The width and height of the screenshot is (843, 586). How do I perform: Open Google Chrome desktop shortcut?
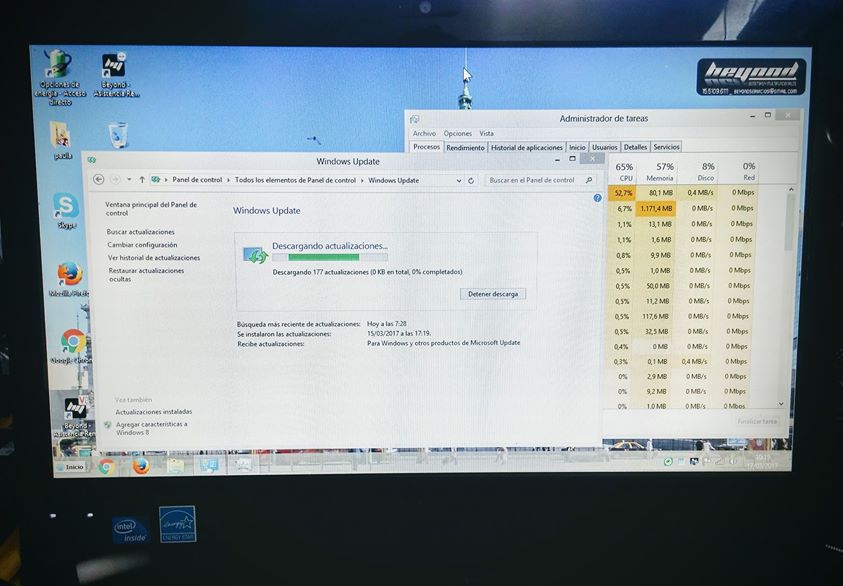[x=72, y=342]
